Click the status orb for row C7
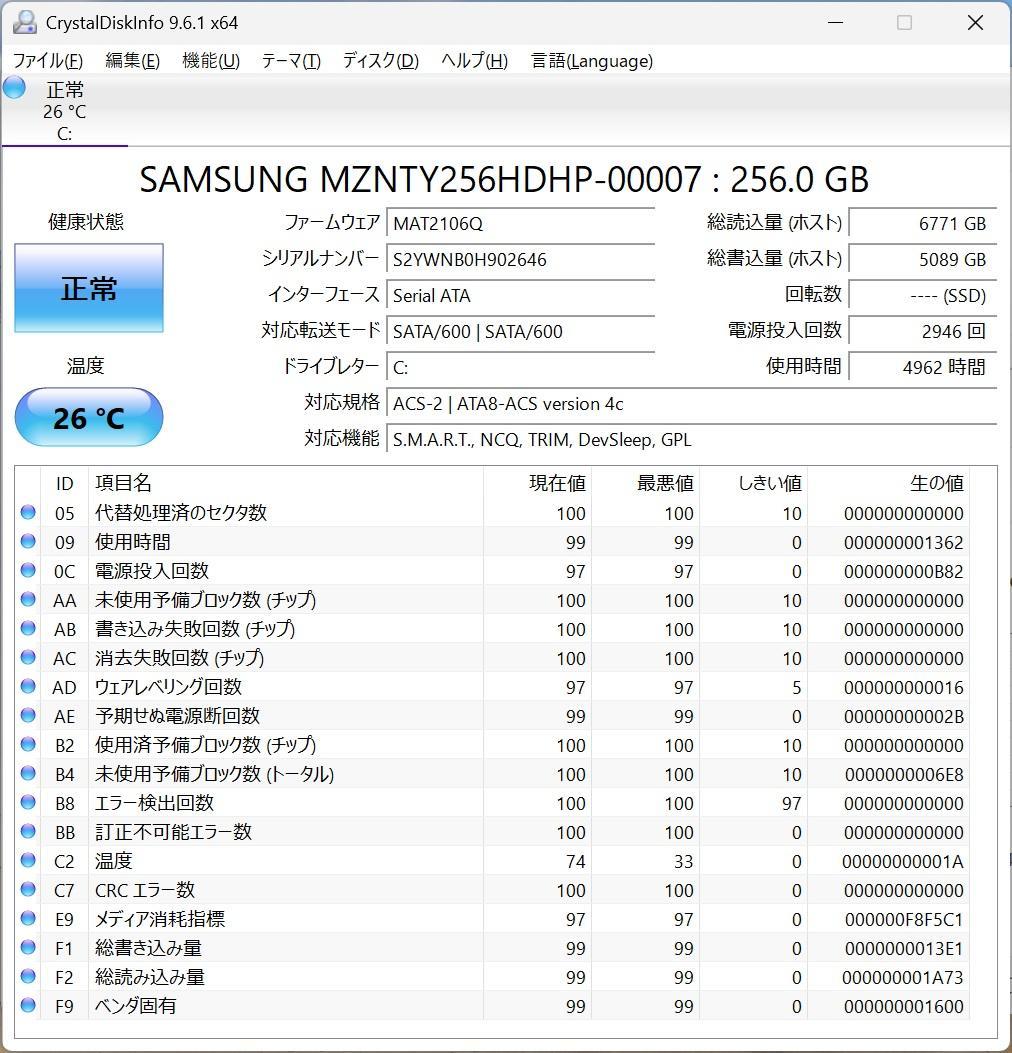The height and width of the screenshot is (1053, 1012). [x=28, y=889]
